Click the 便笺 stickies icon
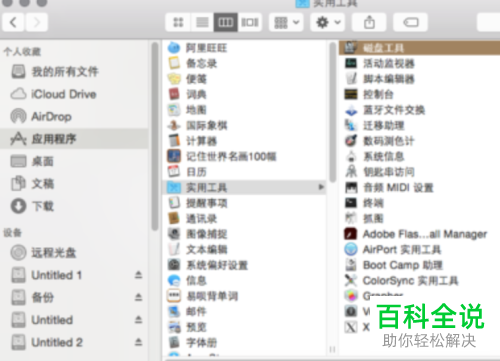 (x=174, y=79)
